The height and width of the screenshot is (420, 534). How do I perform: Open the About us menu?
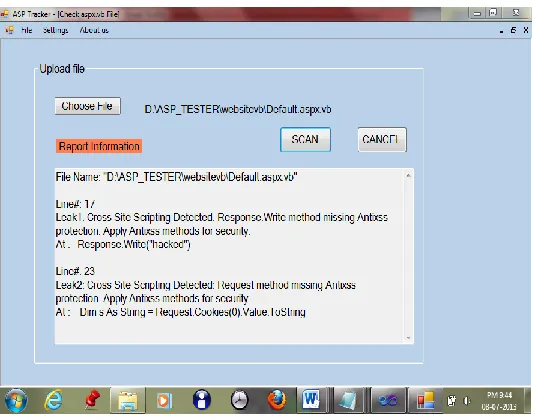(x=94, y=30)
